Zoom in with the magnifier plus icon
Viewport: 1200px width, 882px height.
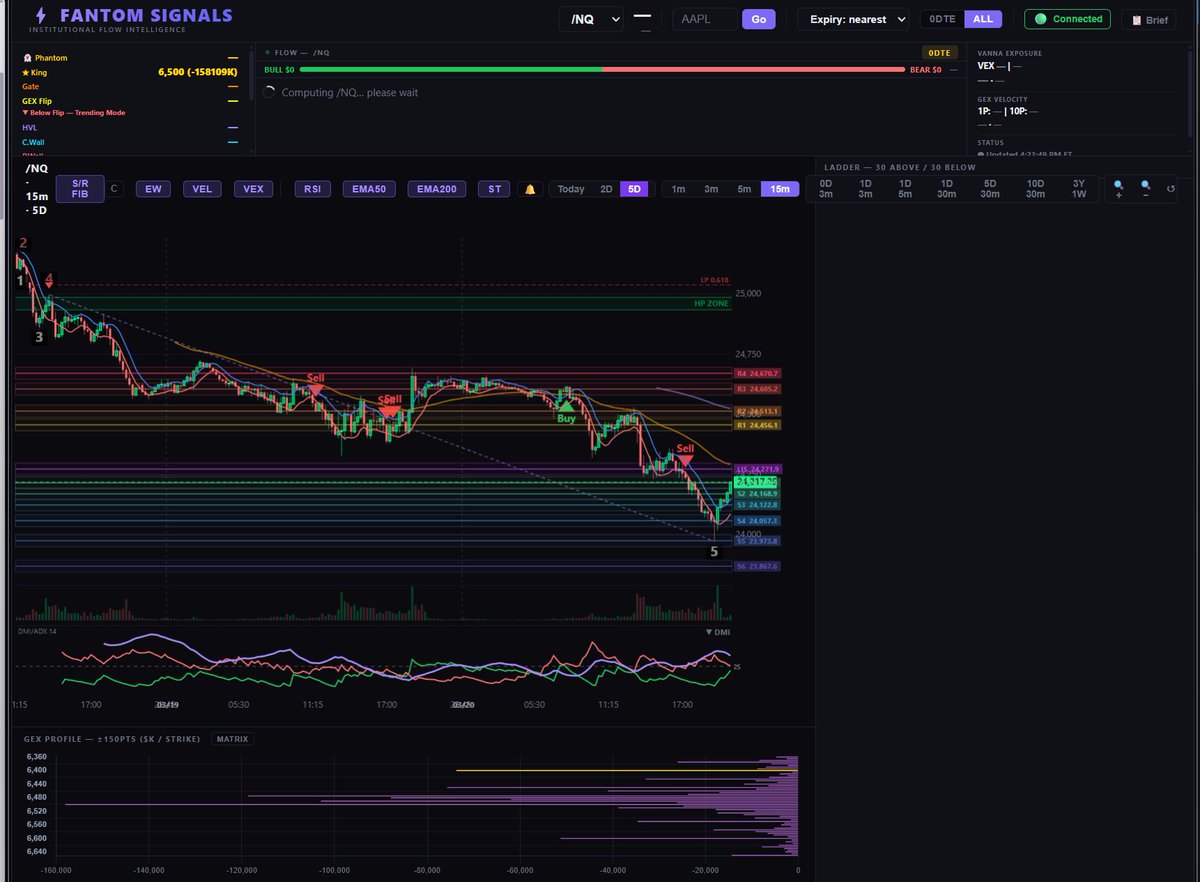click(1119, 188)
